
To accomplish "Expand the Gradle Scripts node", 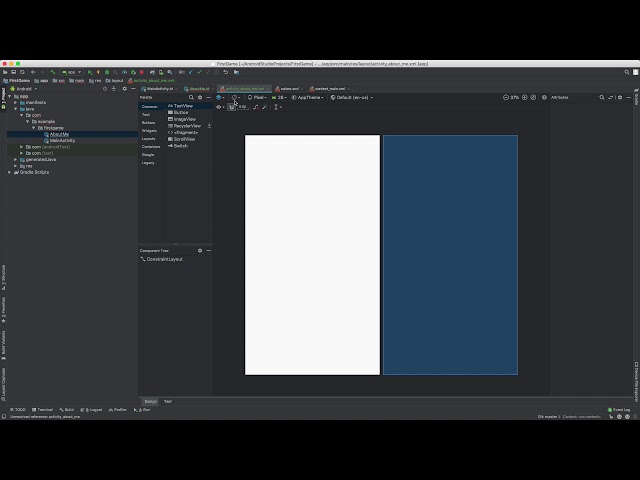I will (9, 172).
